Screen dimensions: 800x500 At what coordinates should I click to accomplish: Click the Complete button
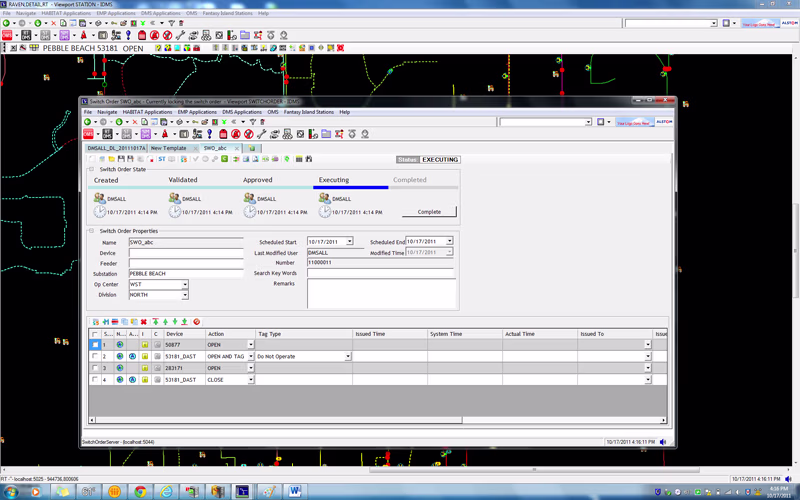[x=429, y=212]
